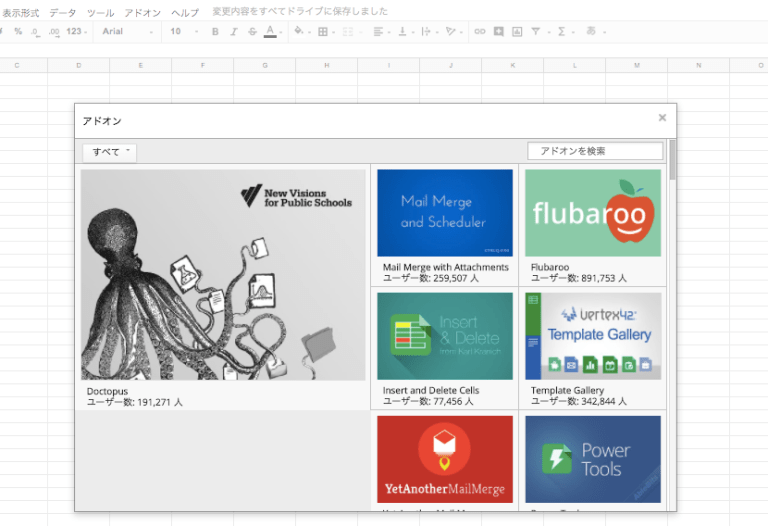768x526 pixels.
Task: Toggle italic formatting
Action: pyautogui.click(x=234, y=31)
